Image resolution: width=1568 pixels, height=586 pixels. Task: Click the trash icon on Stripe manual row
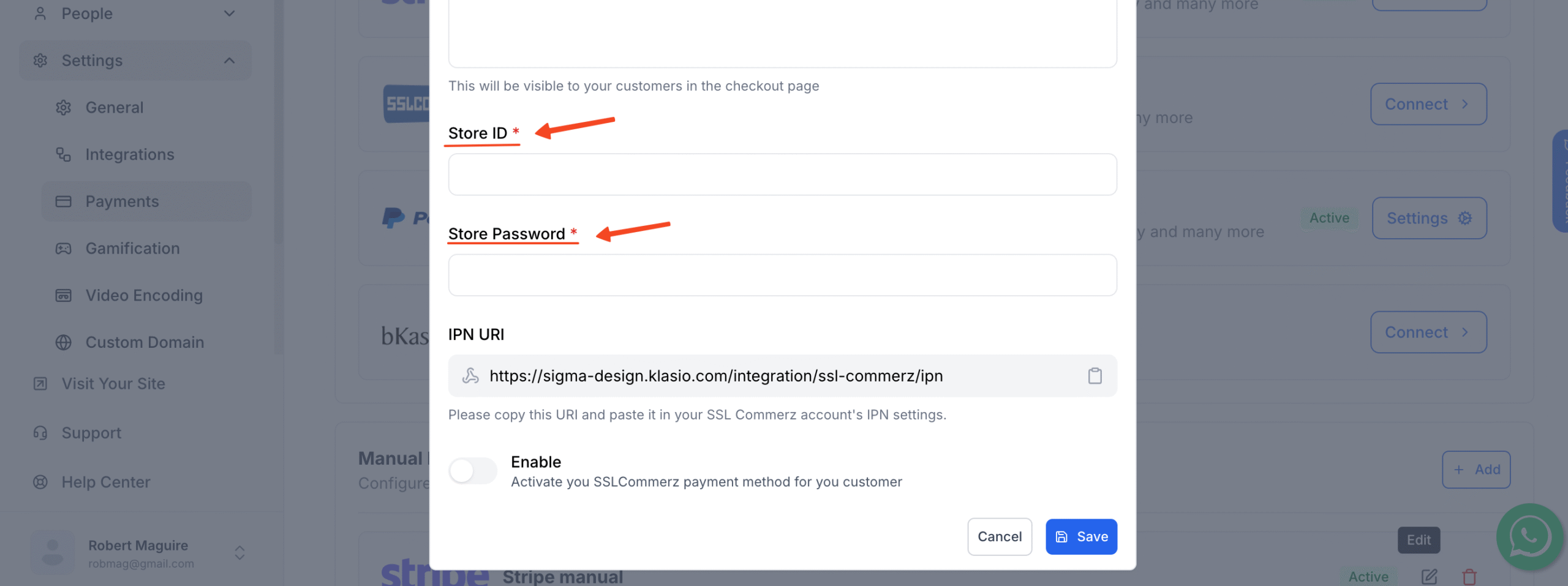click(x=1470, y=576)
